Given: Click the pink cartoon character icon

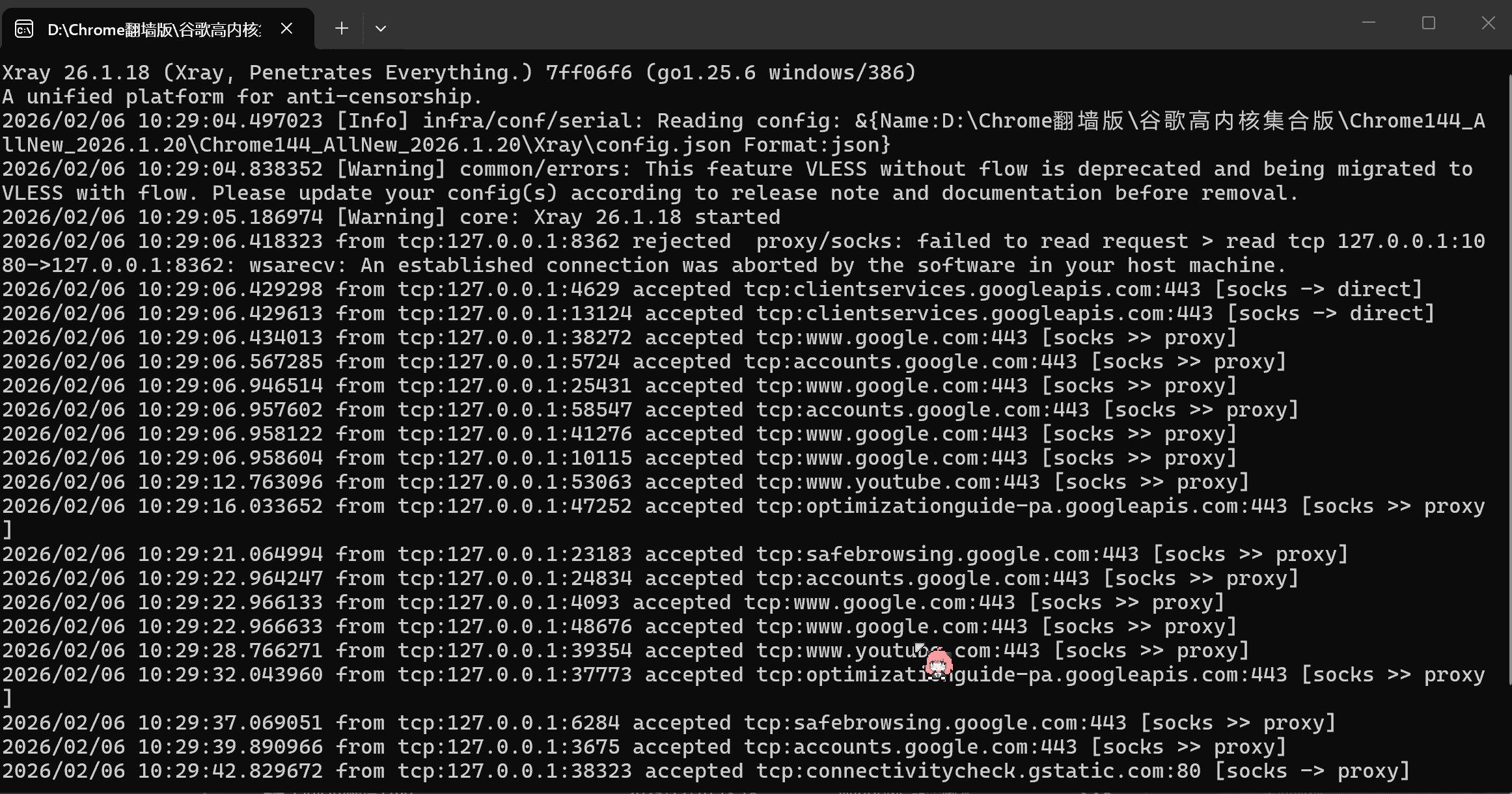Looking at the screenshot, I should pyautogui.click(x=938, y=664).
